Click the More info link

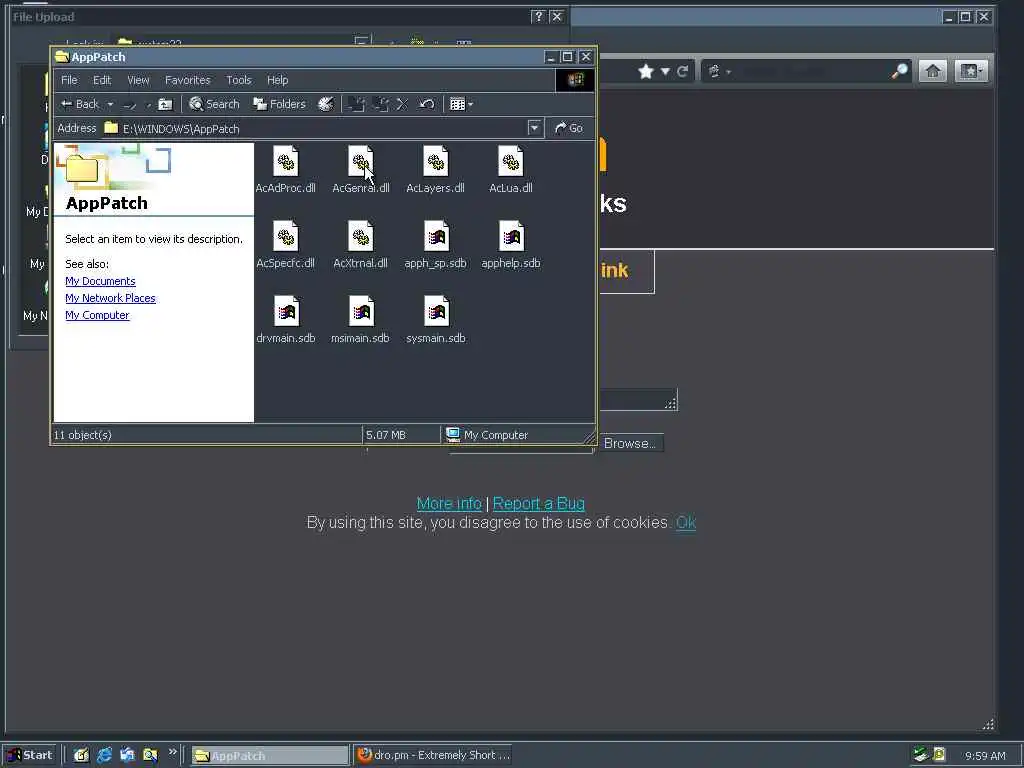(x=449, y=504)
